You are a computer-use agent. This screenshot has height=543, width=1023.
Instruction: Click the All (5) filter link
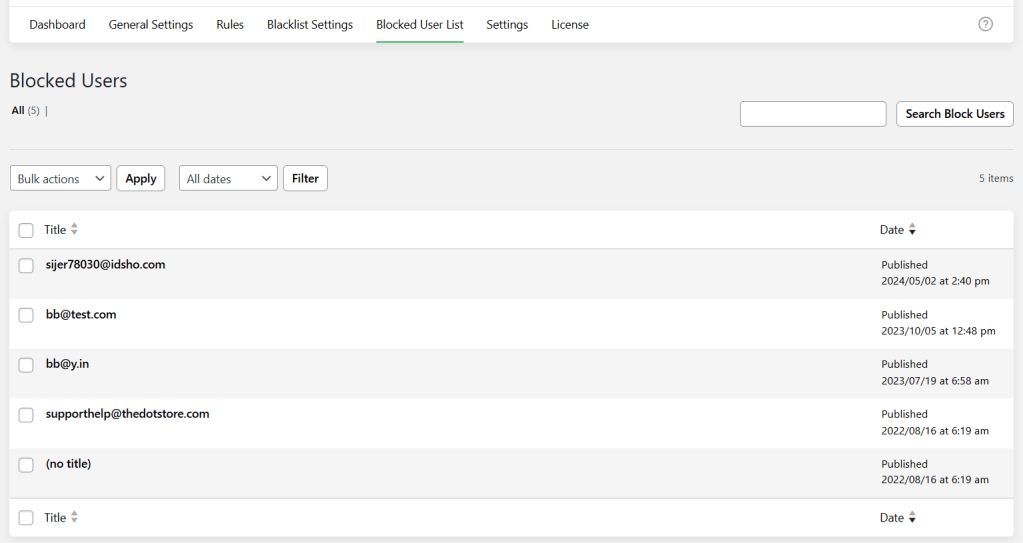(25, 110)
